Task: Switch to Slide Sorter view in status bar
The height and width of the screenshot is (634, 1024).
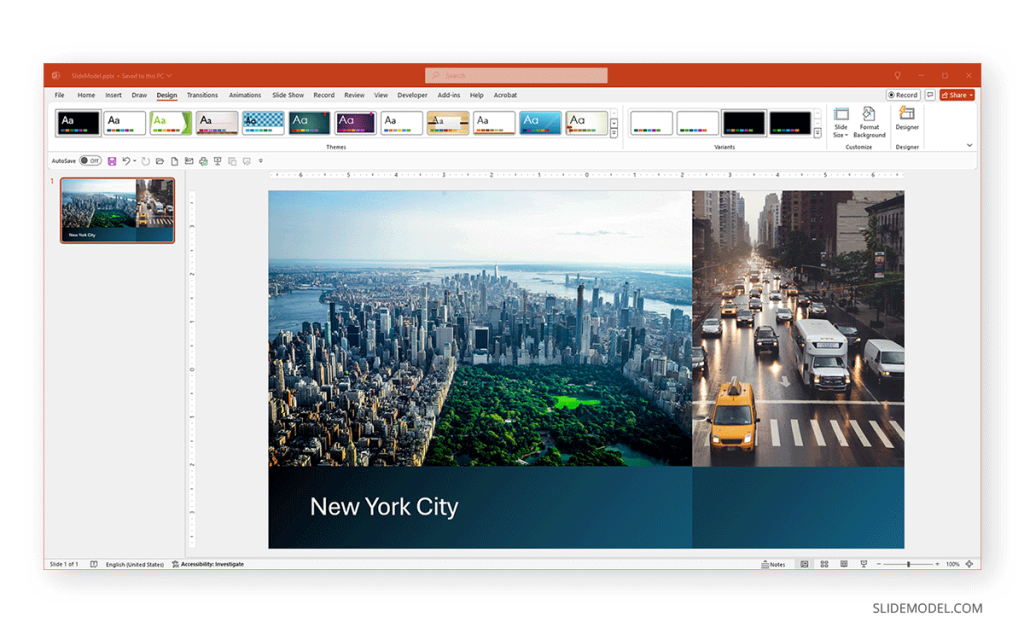Action: 825,563
